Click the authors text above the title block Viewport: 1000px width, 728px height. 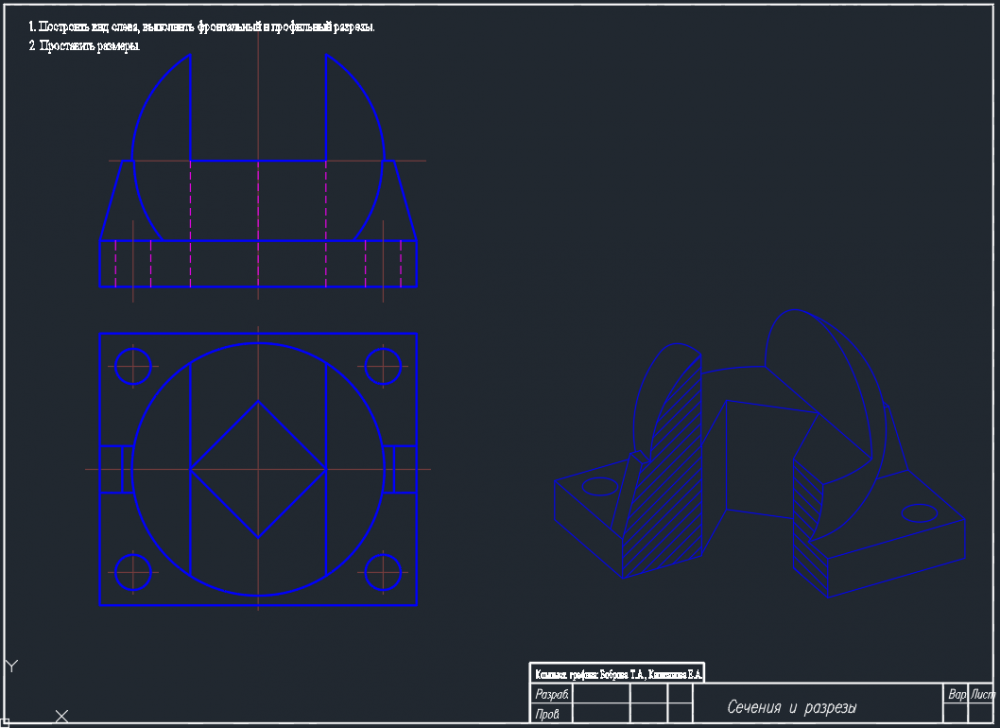[x=619, y=674]
